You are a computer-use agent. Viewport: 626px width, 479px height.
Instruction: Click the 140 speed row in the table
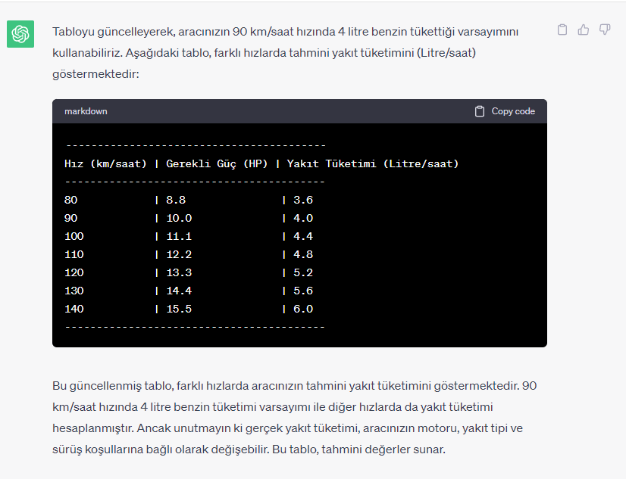click(x=73, y=308)
